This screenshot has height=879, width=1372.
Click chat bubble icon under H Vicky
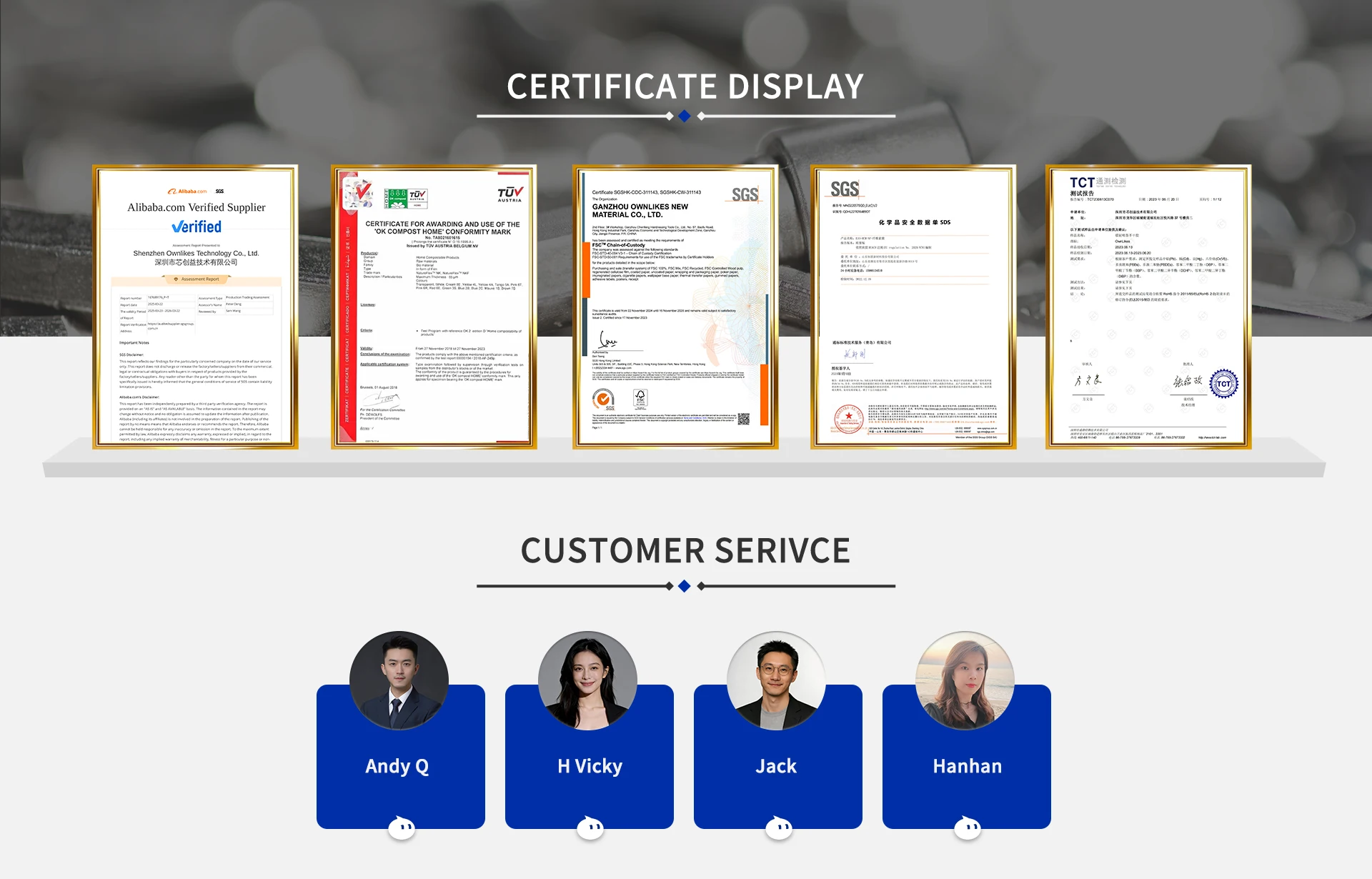click(x=590, y=828)
